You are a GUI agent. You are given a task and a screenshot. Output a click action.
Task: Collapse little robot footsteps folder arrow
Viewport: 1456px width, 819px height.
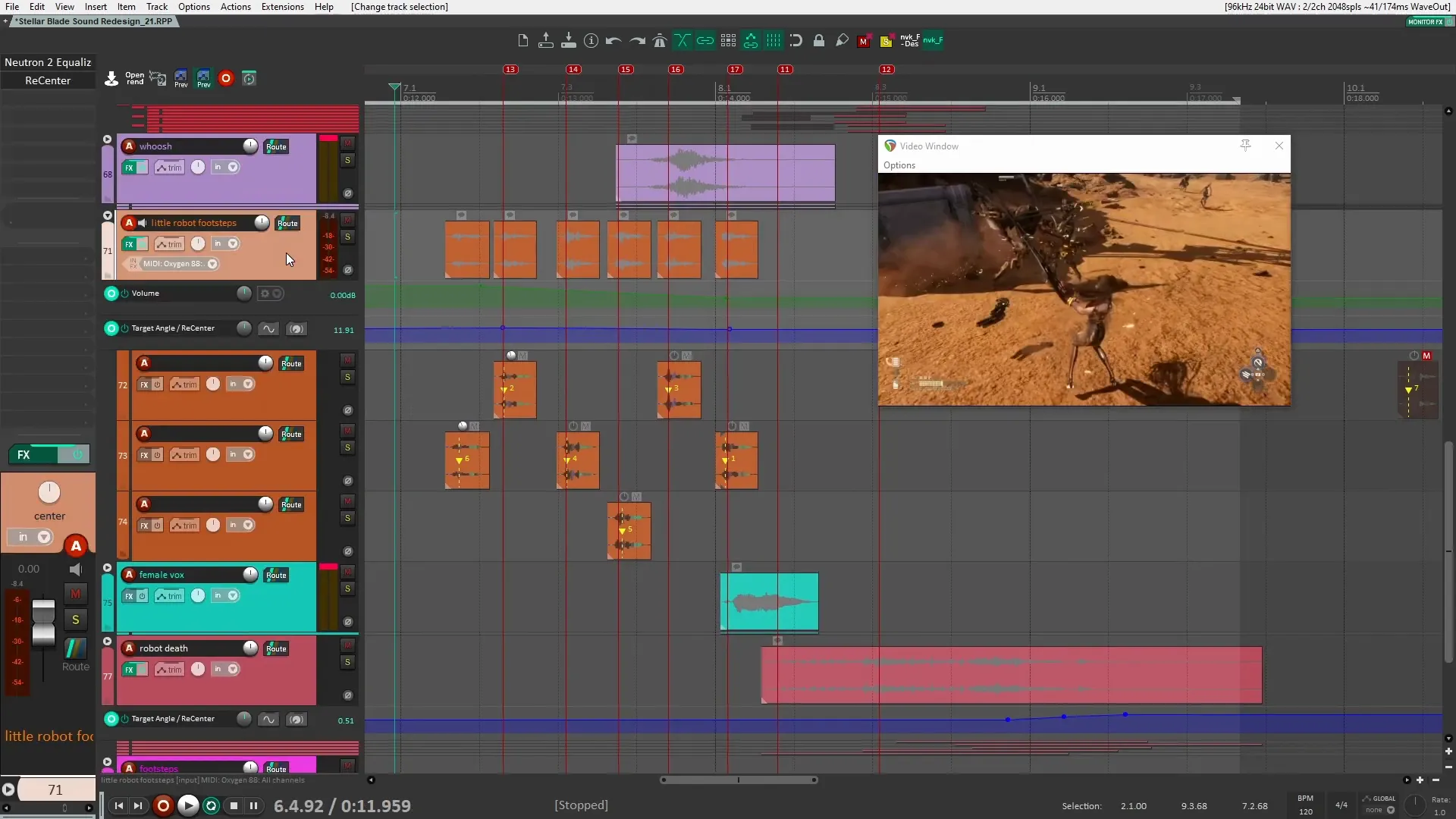tap(107, 216)
